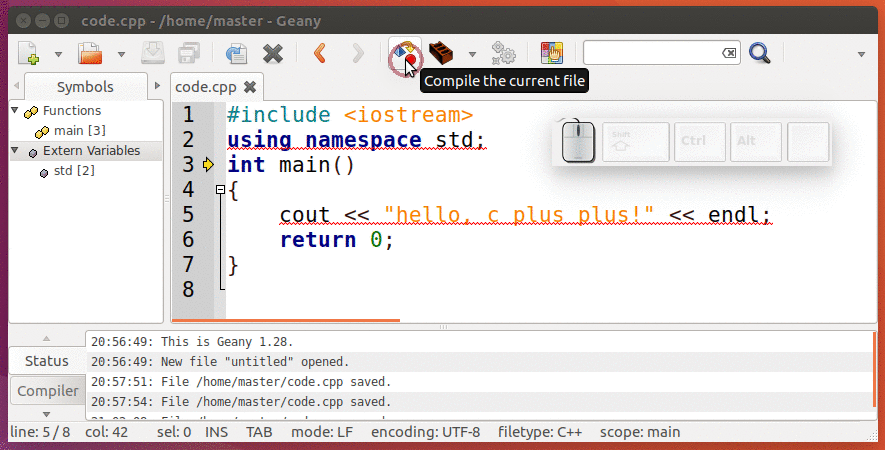Navigate back with orange arrow

[320, 53]
